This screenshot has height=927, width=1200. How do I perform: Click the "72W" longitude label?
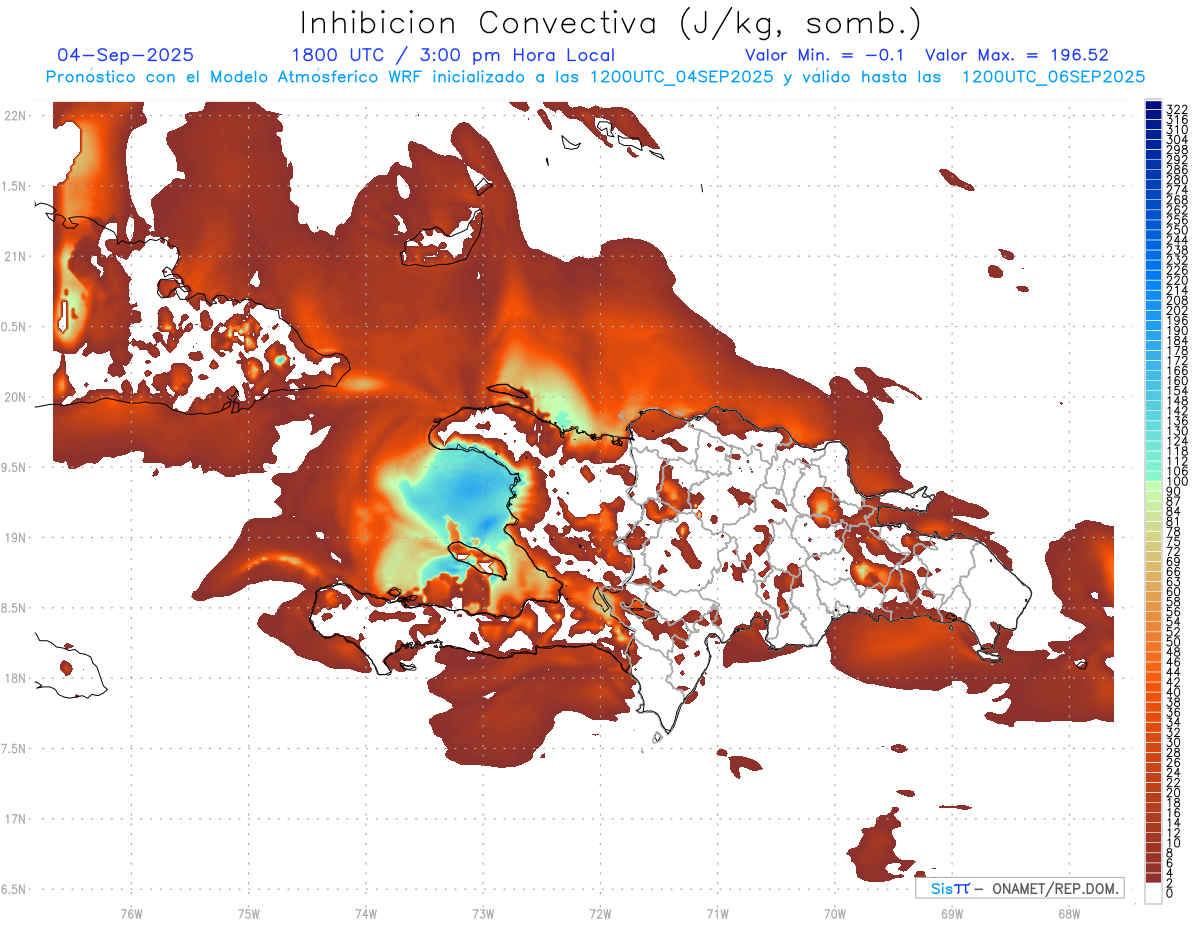point(600,913)
